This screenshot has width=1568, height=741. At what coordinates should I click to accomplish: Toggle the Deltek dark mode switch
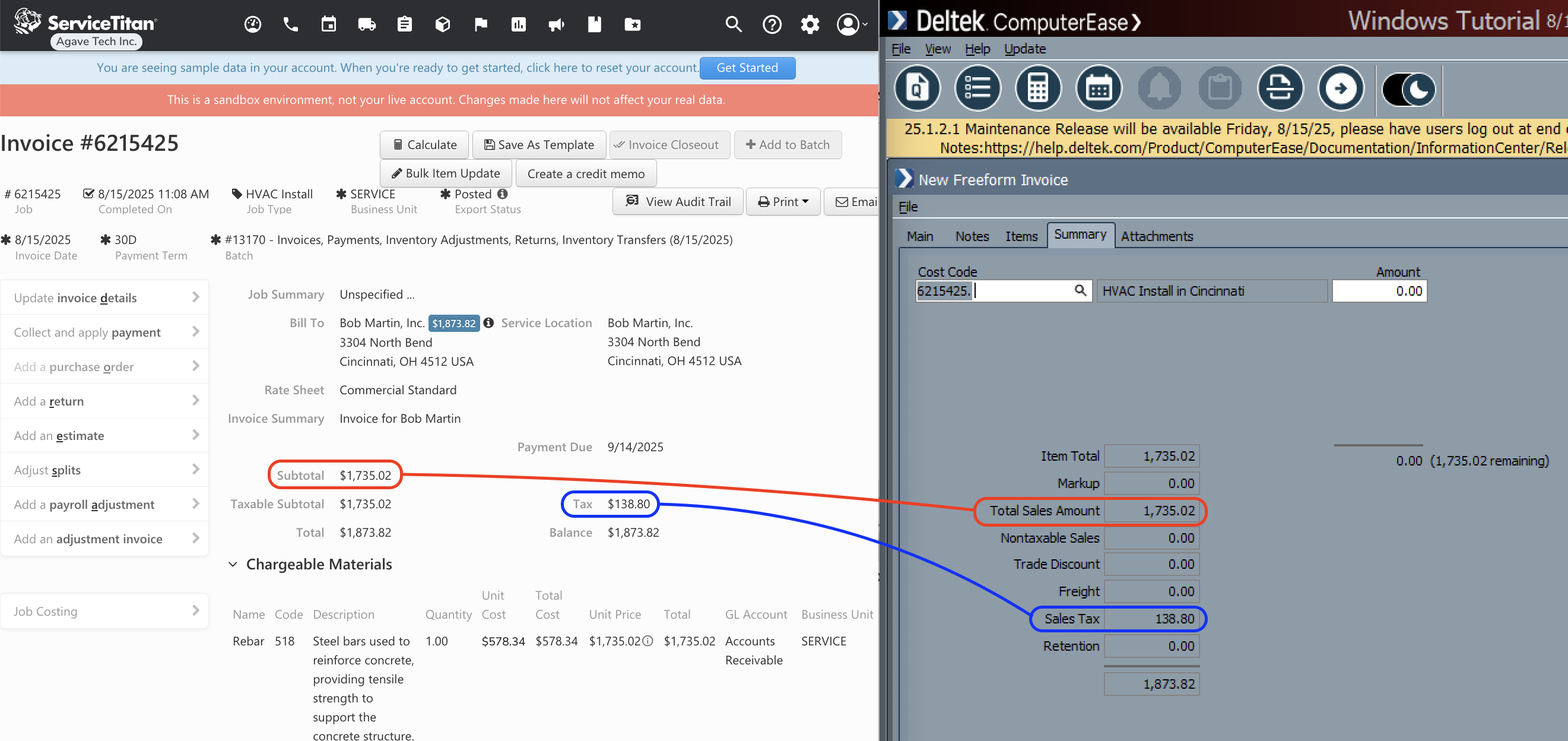click(x=1409, y=90)
